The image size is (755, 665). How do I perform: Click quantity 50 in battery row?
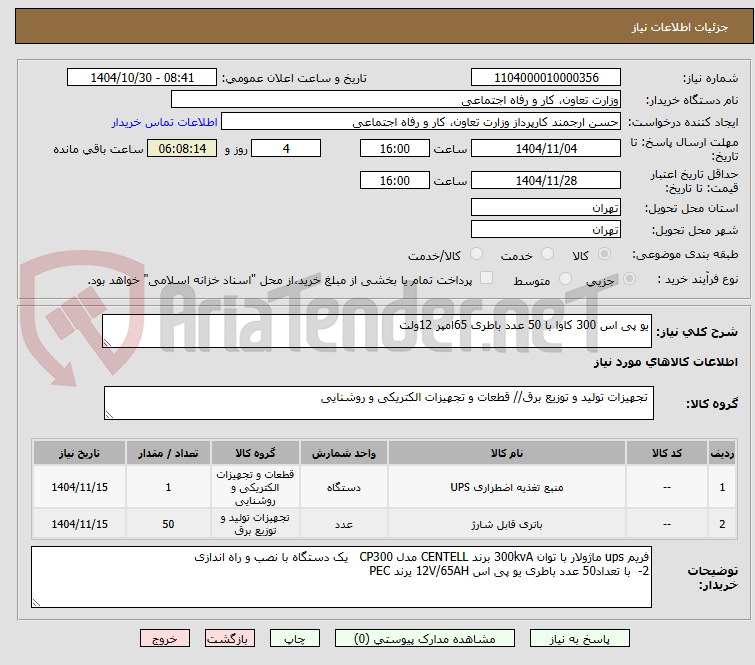pyautogui.click(x=168, y=524)
